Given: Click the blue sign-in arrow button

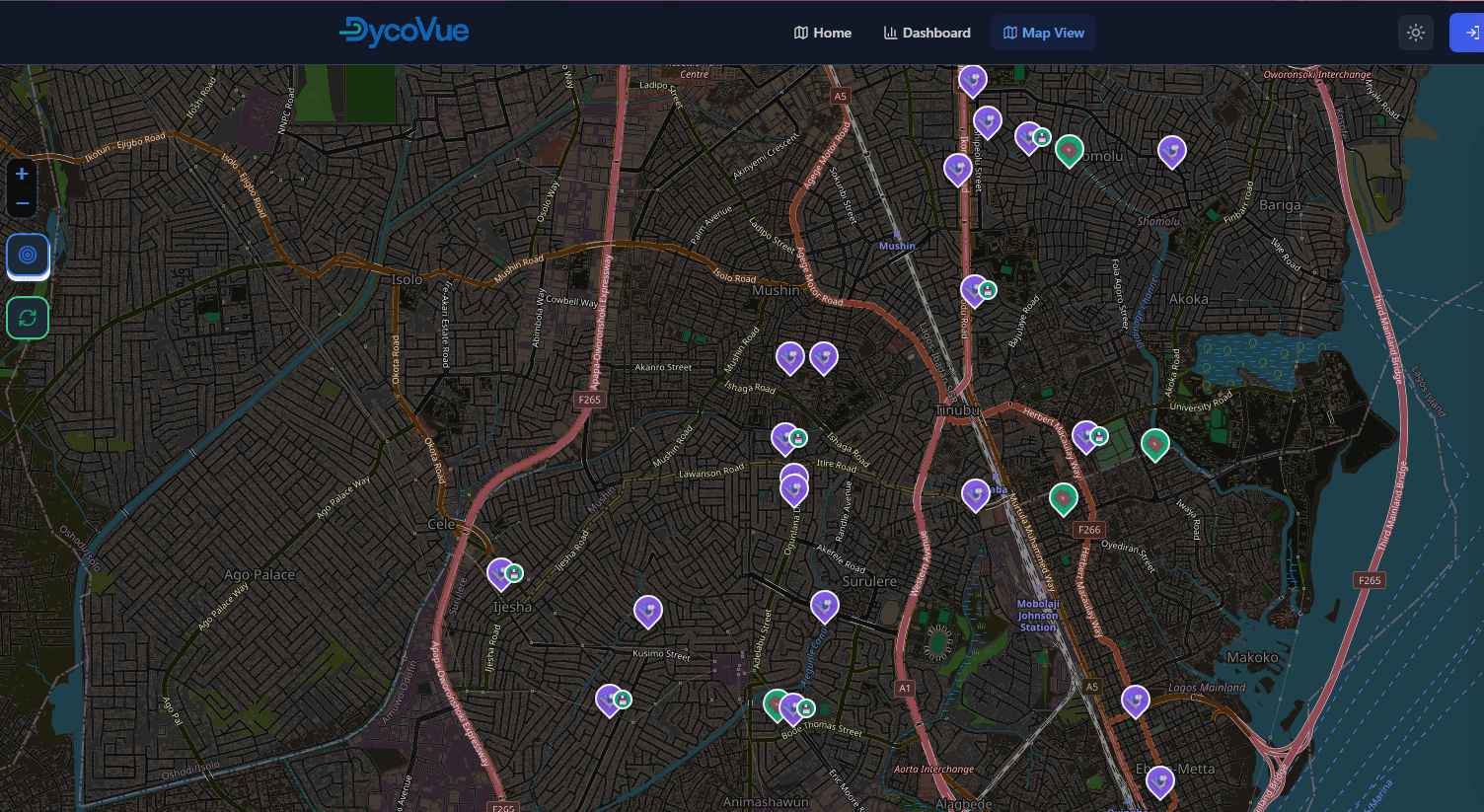Looking at the screenshot, I should point(1467,33).
